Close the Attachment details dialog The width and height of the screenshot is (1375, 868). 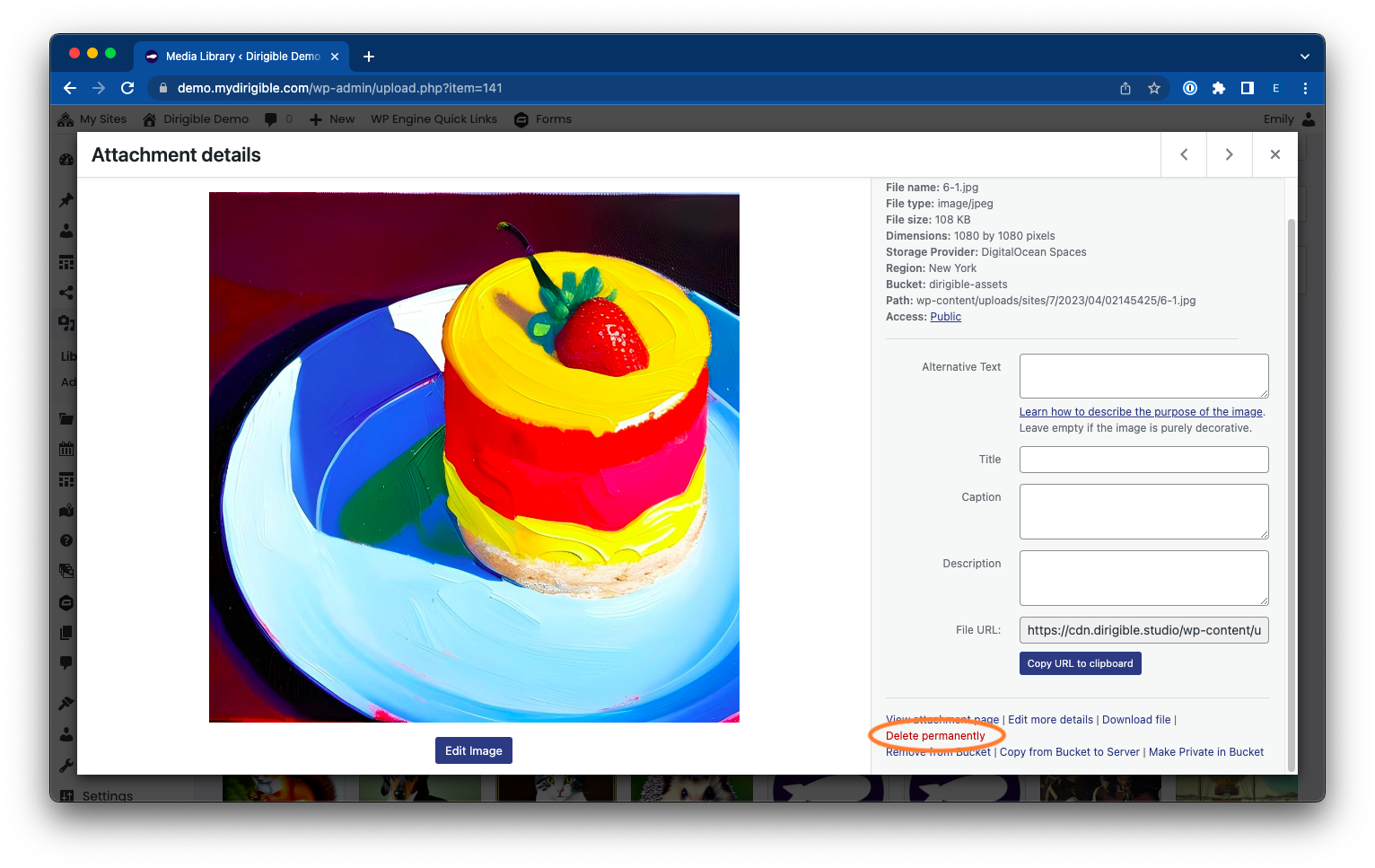pos(1274,154)
